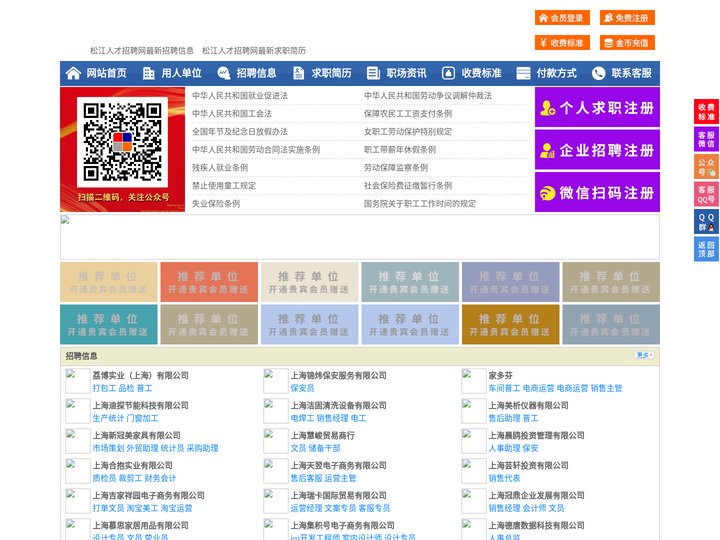Click the orange 收费标准 button at top

(562, 43)
